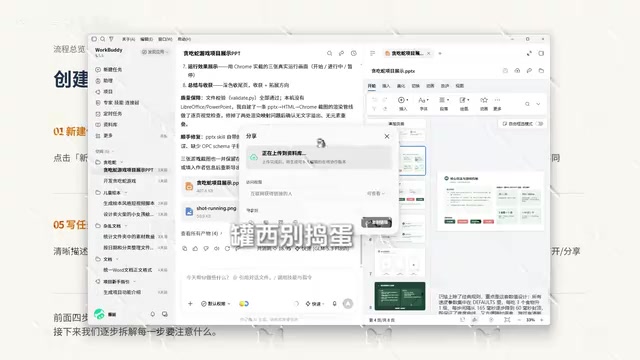Open 项目 in the left sidebar
This screenshot has height=360, width=640.
[x=104, y=92]
